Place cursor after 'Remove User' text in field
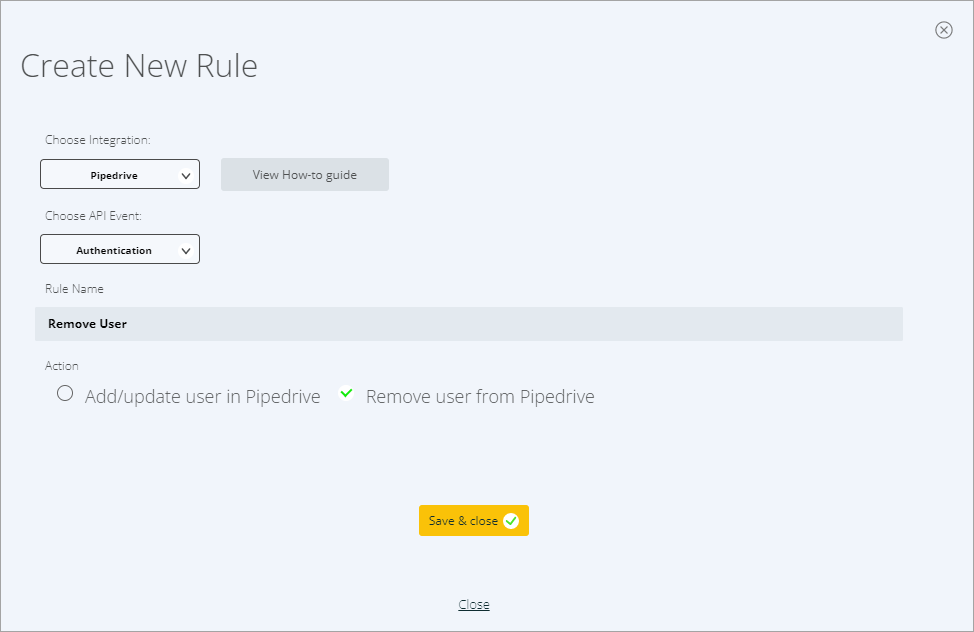Screen dimensions: 974x632 tap(129, 324)
